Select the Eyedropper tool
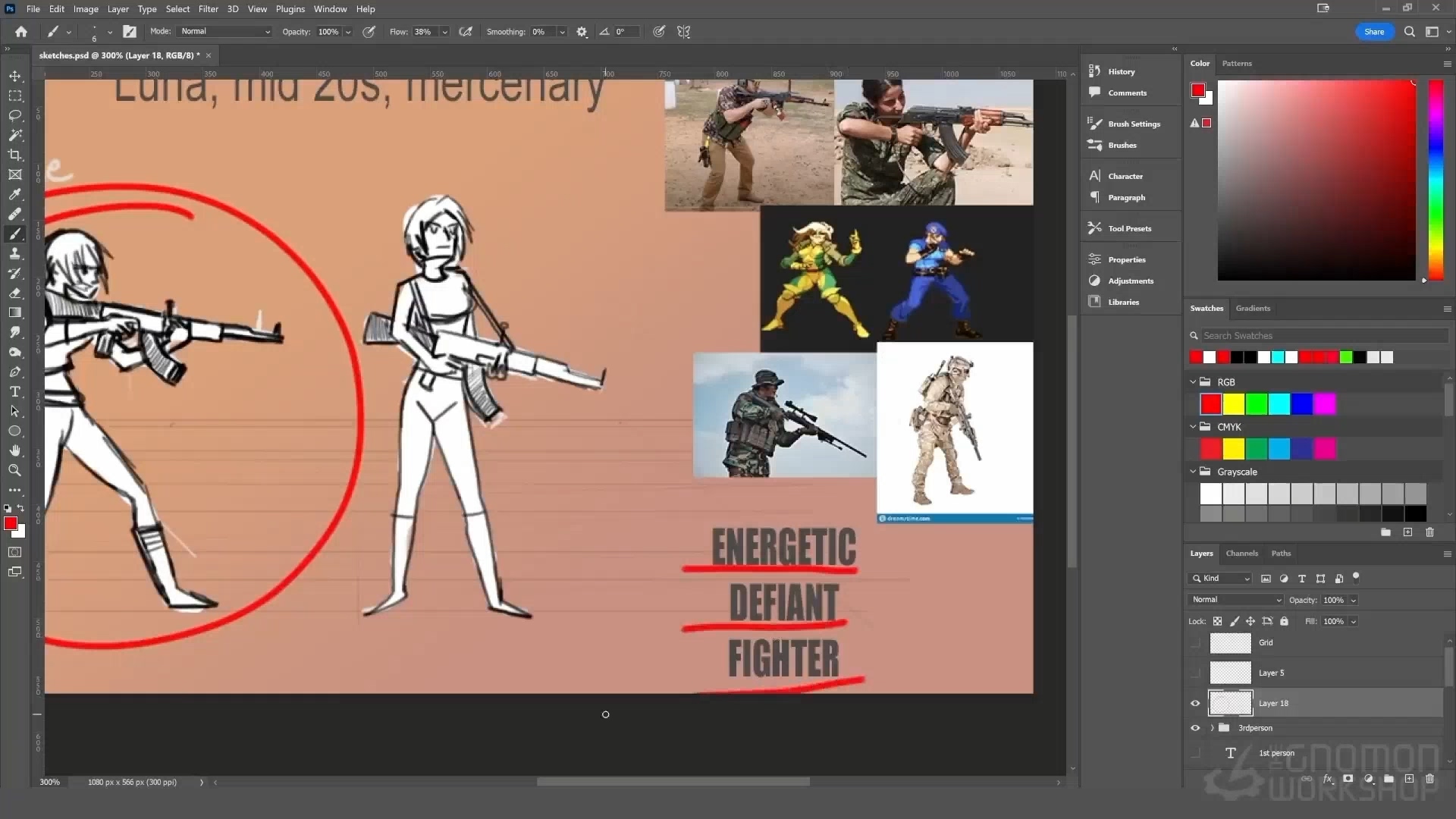This screenshot has height=819, width=1456. 14,194
